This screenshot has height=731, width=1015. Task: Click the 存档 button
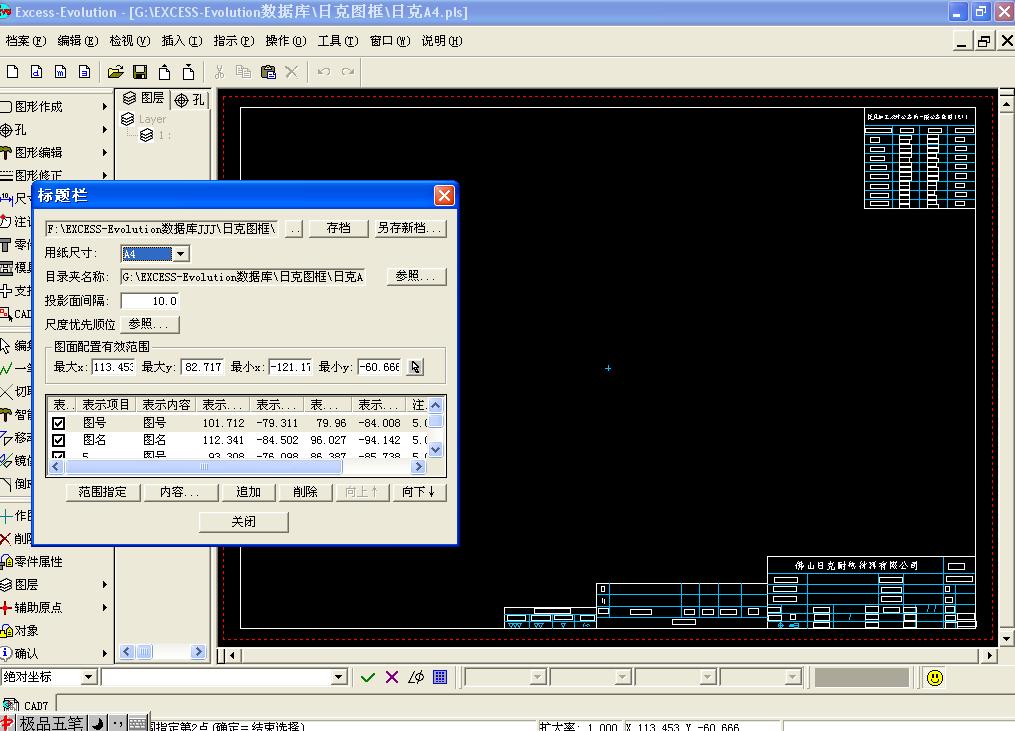click(x=339, y=228)
